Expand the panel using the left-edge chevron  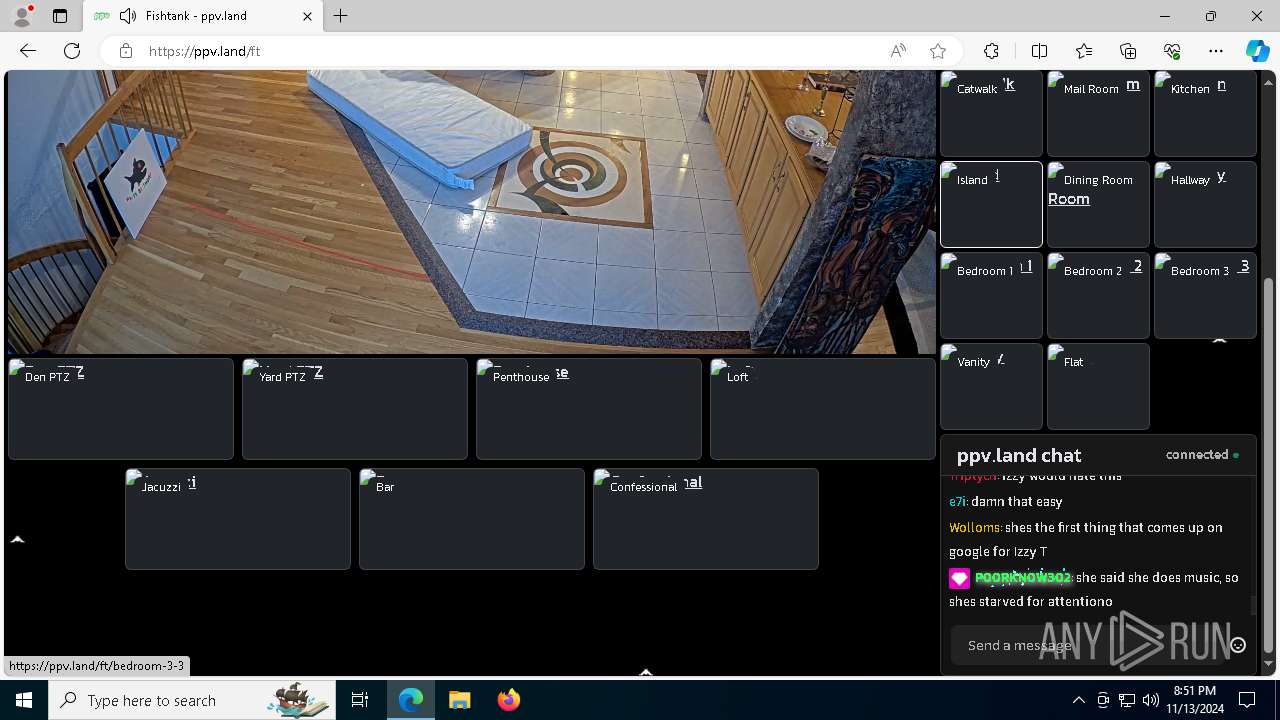point(17,539)
